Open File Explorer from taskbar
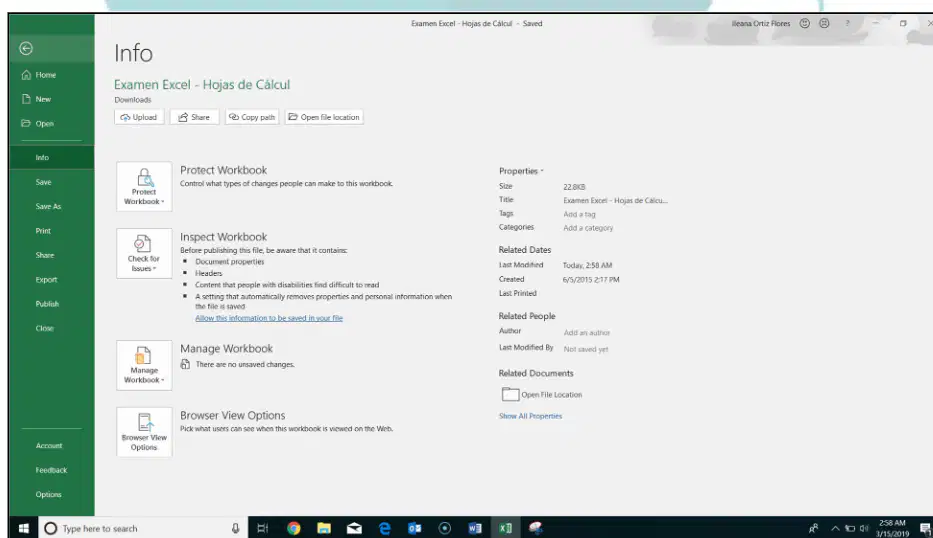The image size is (933, 538). coord(324,528)
